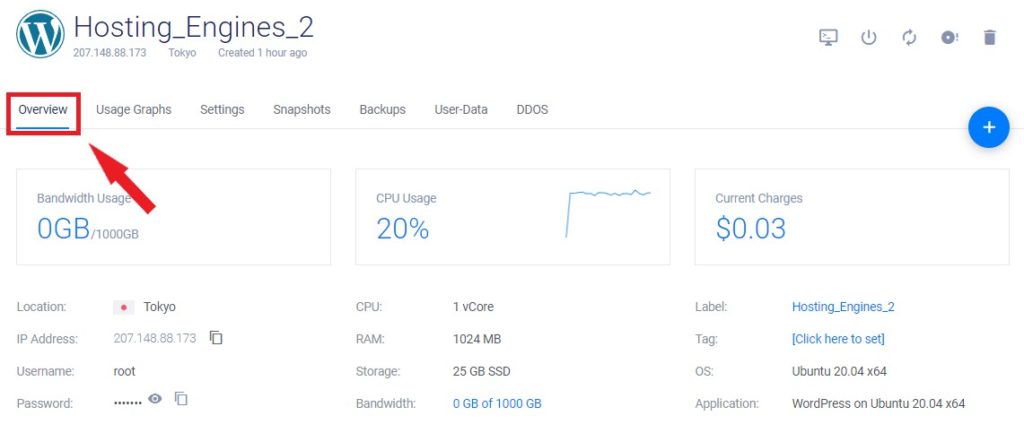Viewport: 1024px width, 433px height.
Task: Reveal password with the eye icon
Action: tap(155, 398)
